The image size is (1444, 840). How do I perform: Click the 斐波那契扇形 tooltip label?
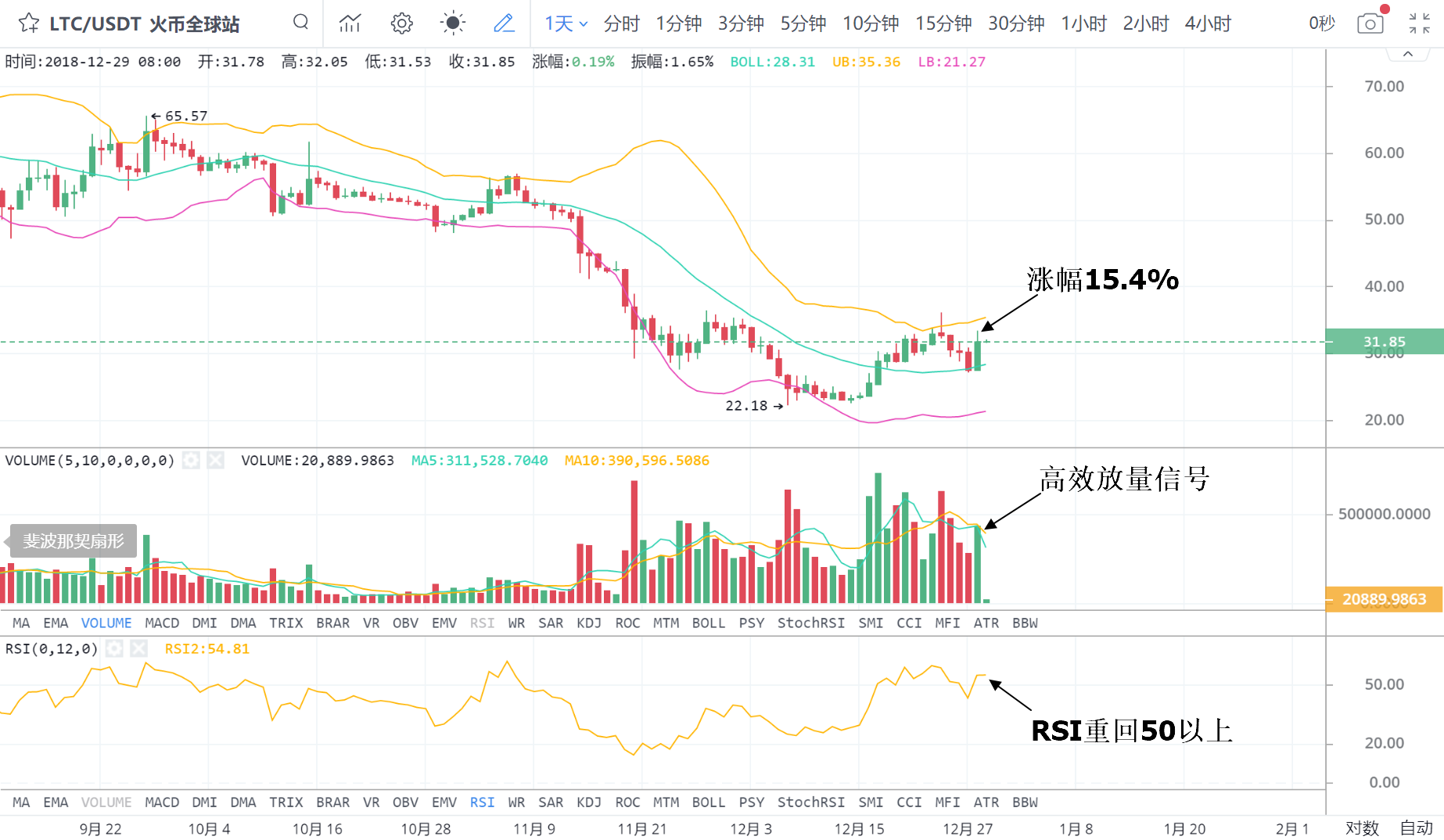click(x=73, y=540)
